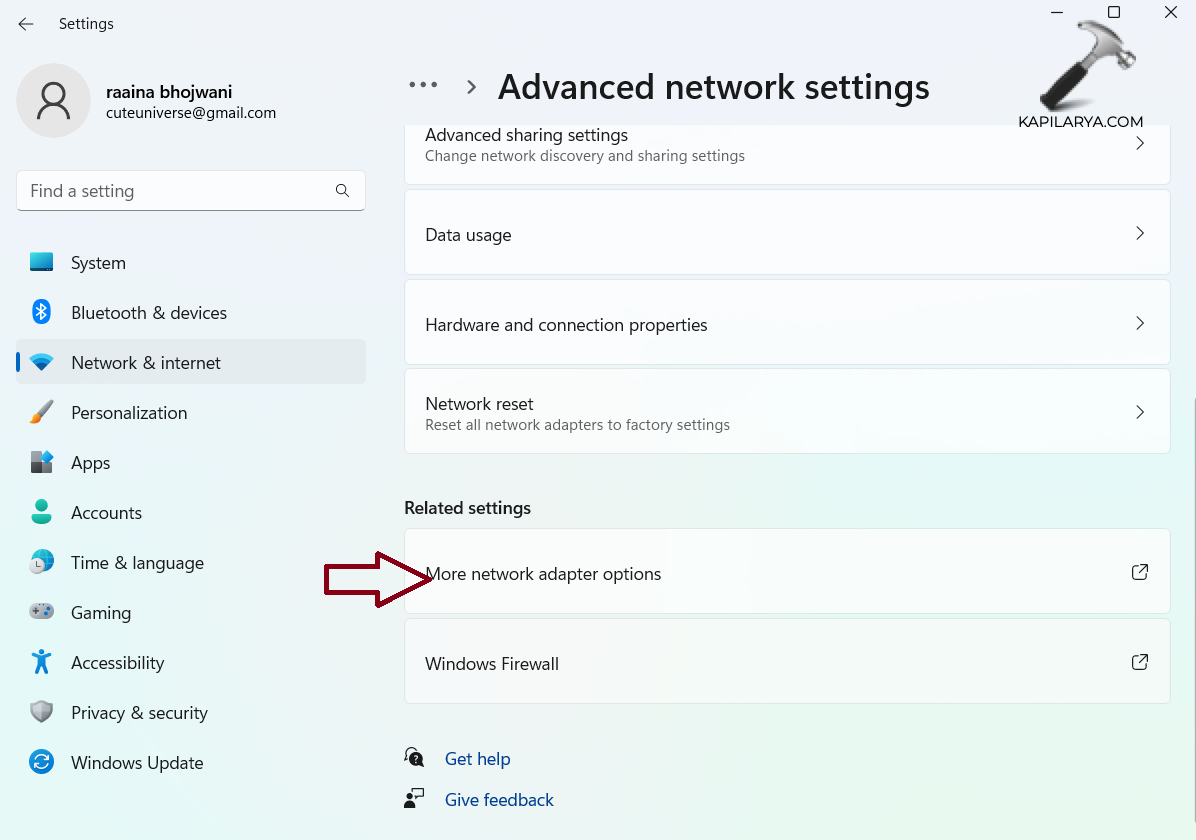The height and width of the screenshot is (840, 1196).
Task: Open Windows Update from the sidebar
Action: (137, 762)
